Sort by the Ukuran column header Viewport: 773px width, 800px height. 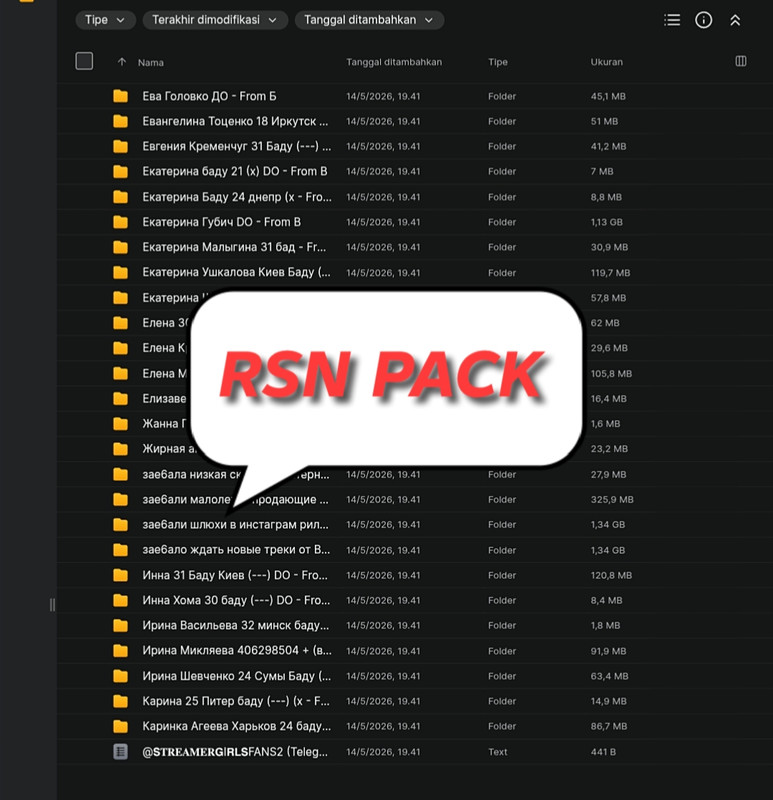pos(607,62)
